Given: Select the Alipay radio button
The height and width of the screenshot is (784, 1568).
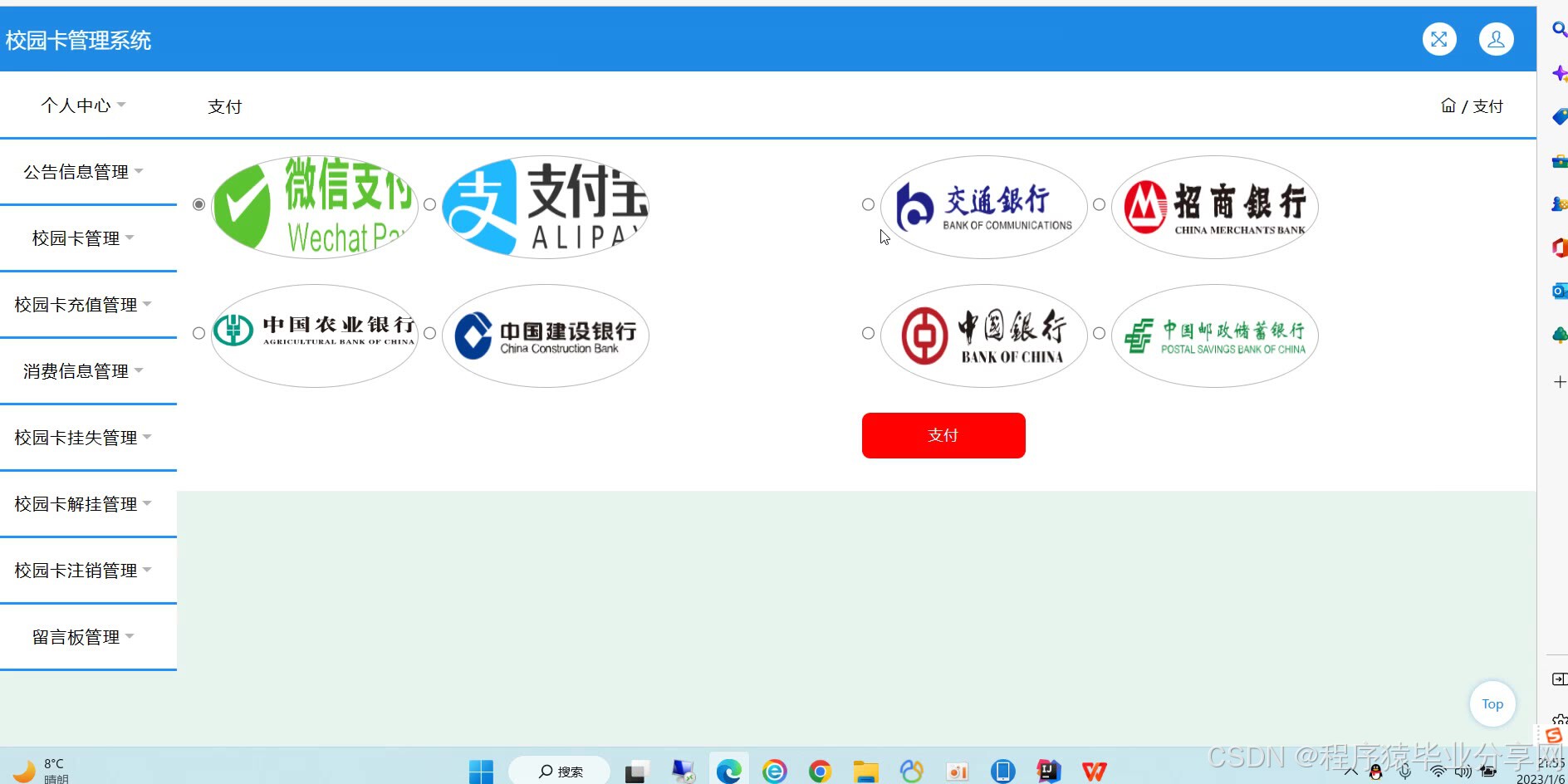Looking at the screenshot, I should pos(429,204).
